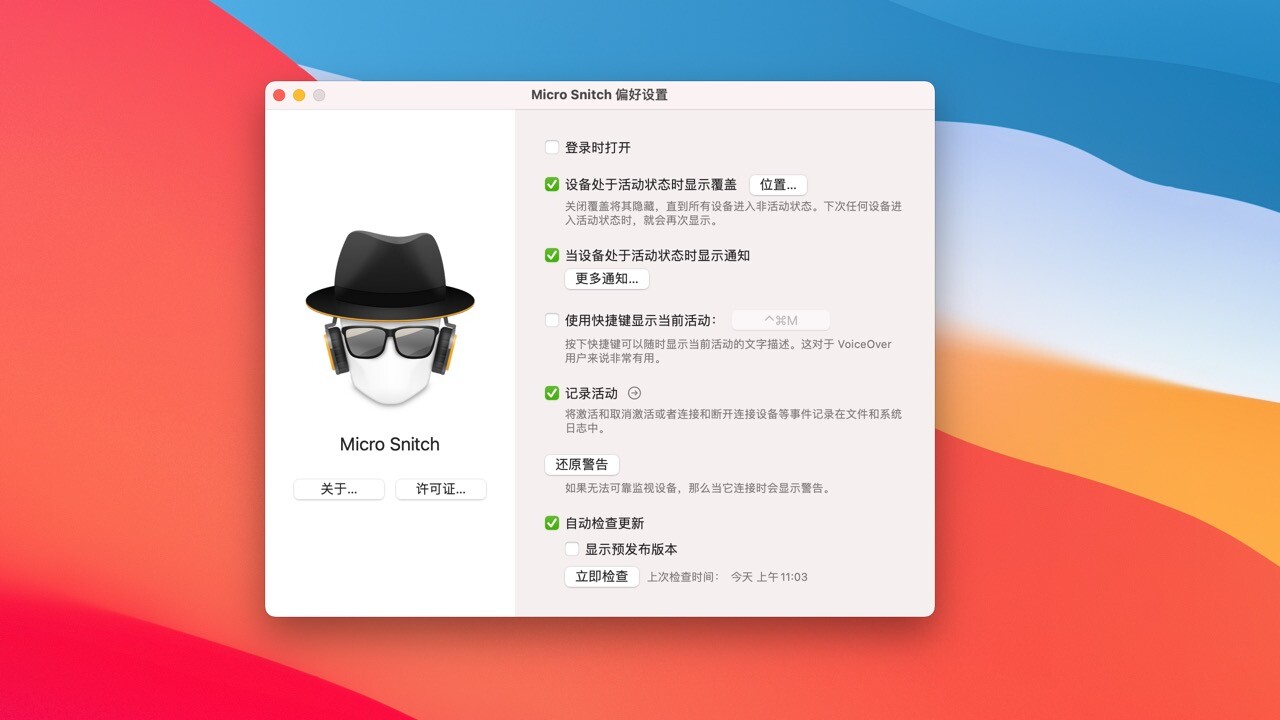Screen dimensions: 1280x720
Task: Close the preferences window with red button
Action: coord(279,95)
